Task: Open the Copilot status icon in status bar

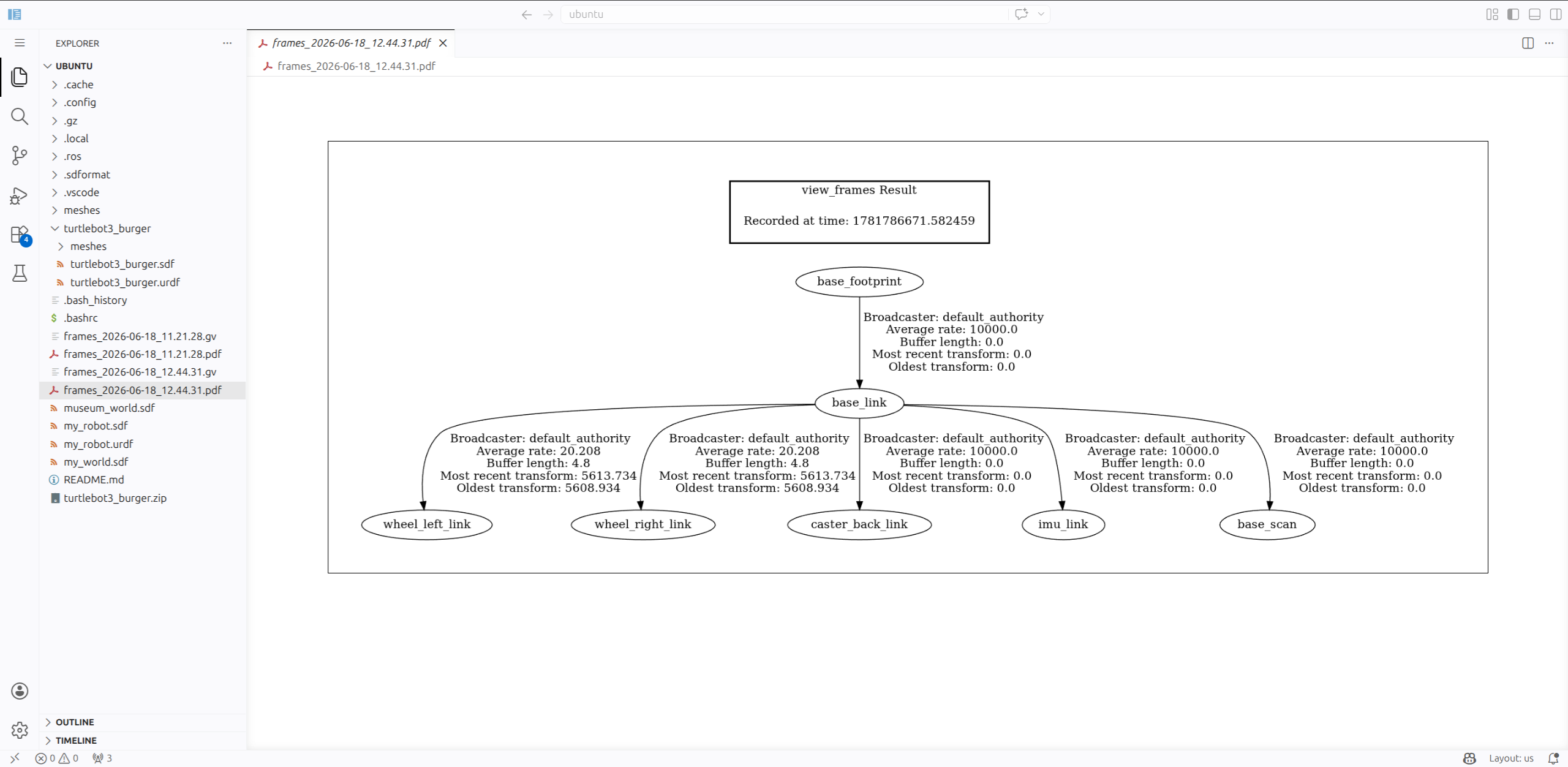Action: [x=1469, y=758]
